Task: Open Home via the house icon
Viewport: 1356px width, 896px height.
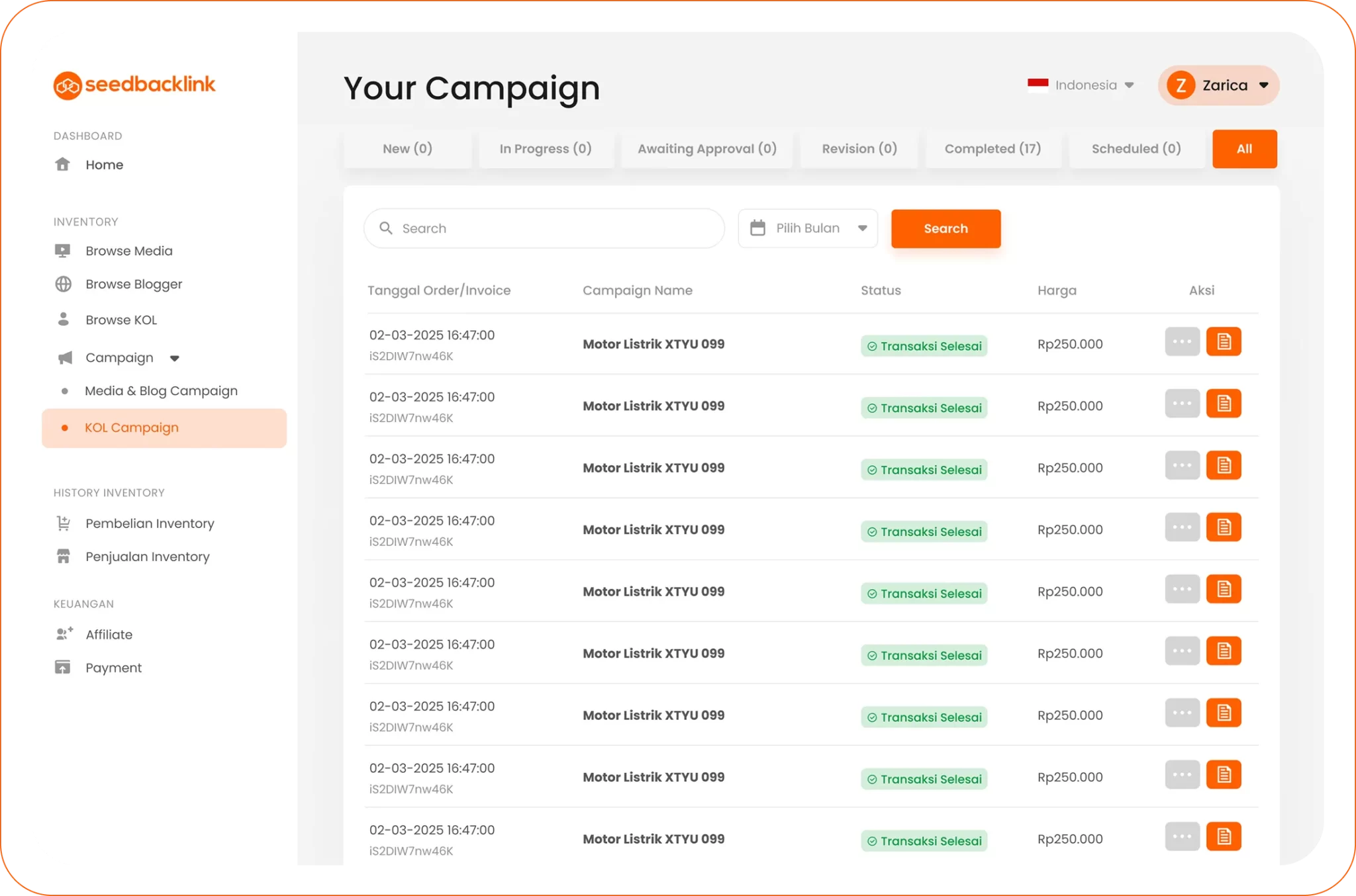Action: click(63, 164)
